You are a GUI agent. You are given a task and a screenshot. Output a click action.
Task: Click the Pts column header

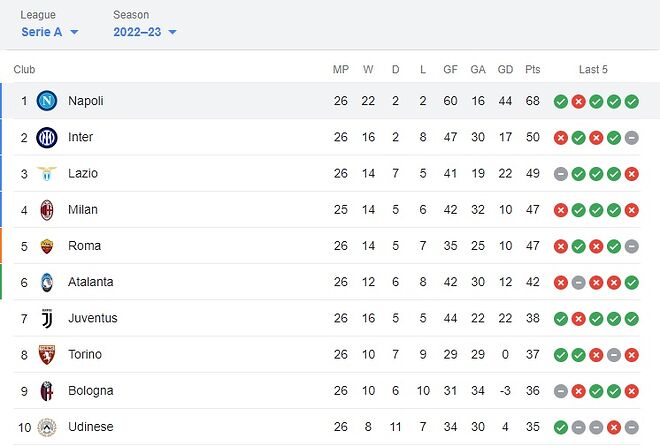[x=533, y=70]
